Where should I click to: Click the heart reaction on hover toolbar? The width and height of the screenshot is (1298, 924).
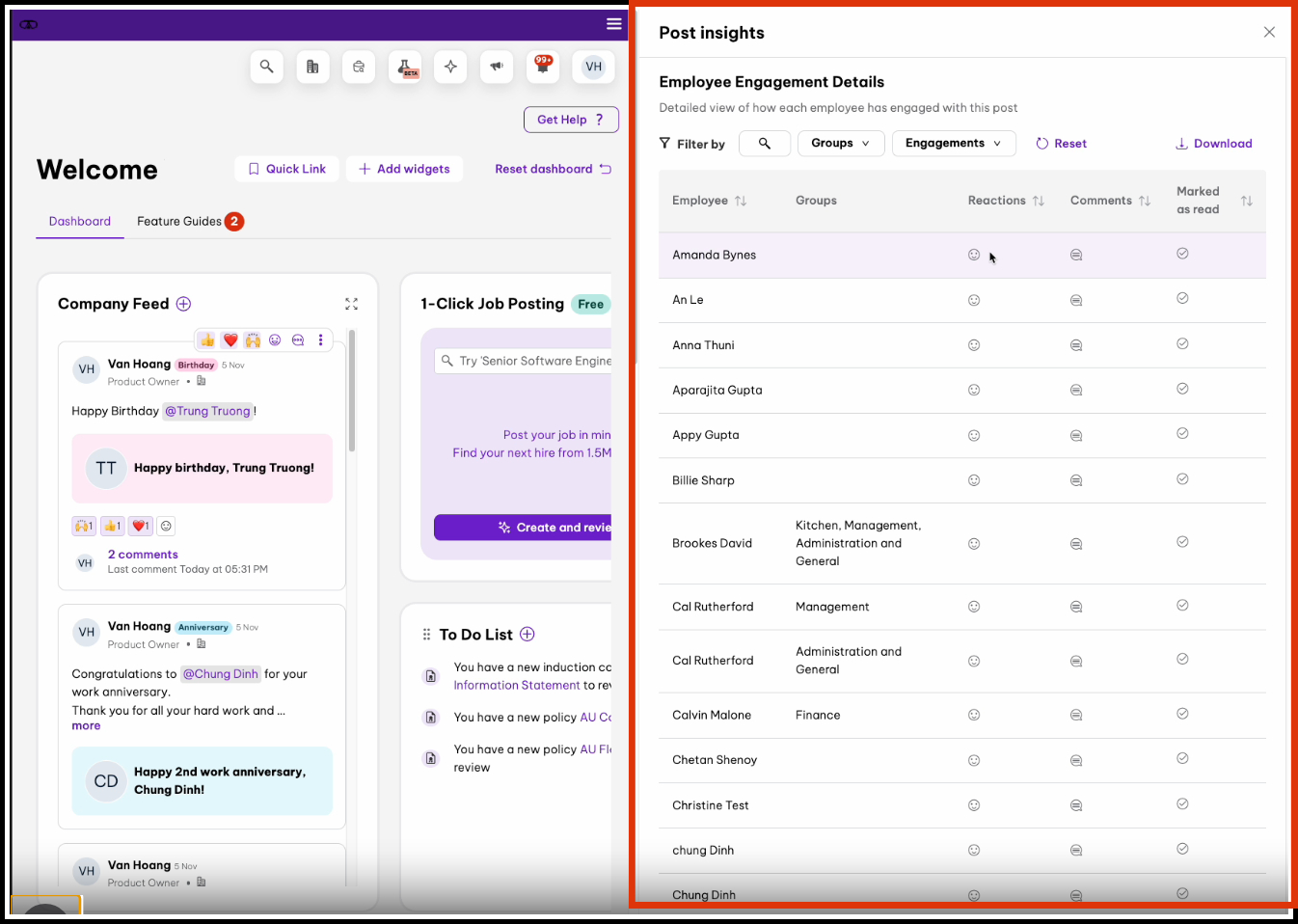pos(230,340)
